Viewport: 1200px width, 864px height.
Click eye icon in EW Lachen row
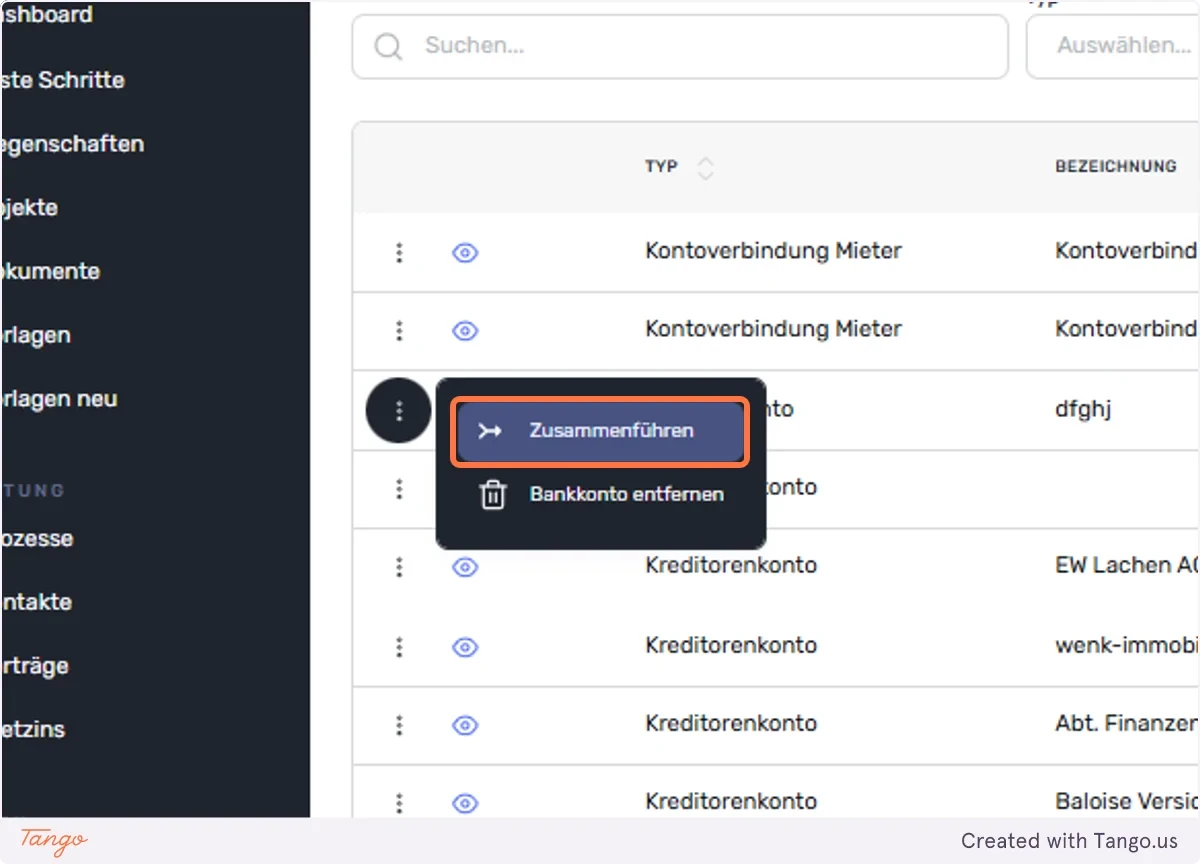click(465, 567)
